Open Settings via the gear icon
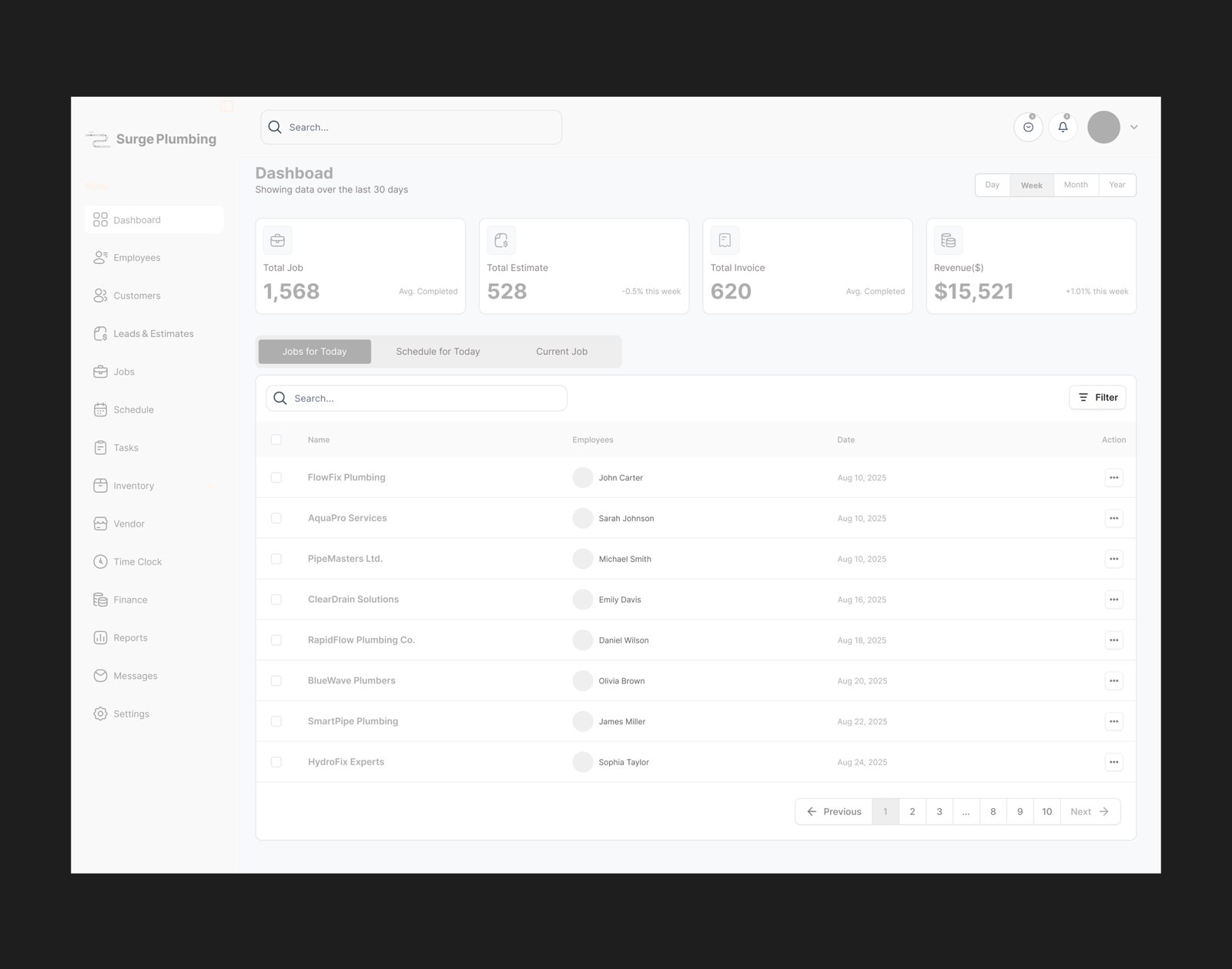The height and width of the screenshot is (969, 1232). click(x=101, y=714)
